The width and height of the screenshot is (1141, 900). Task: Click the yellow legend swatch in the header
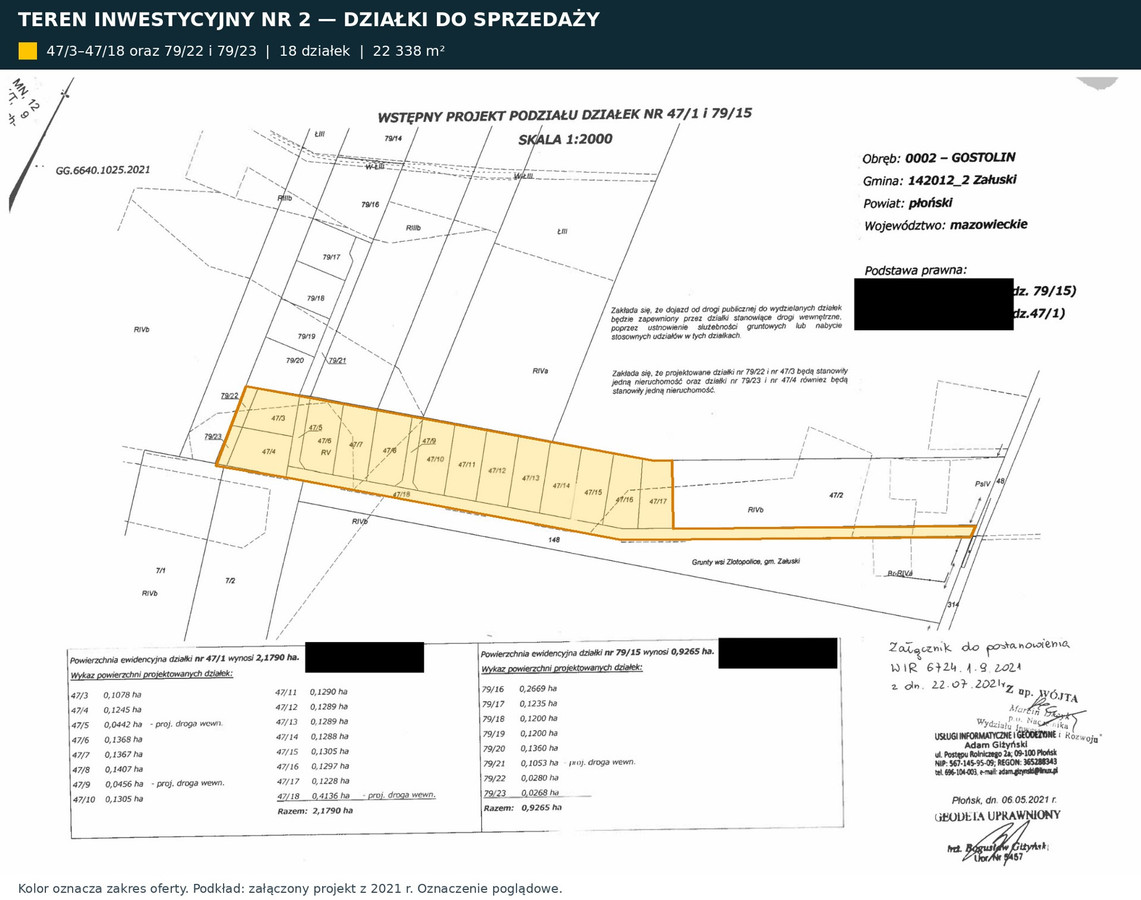pyautogui.click(x=28, y=51)
